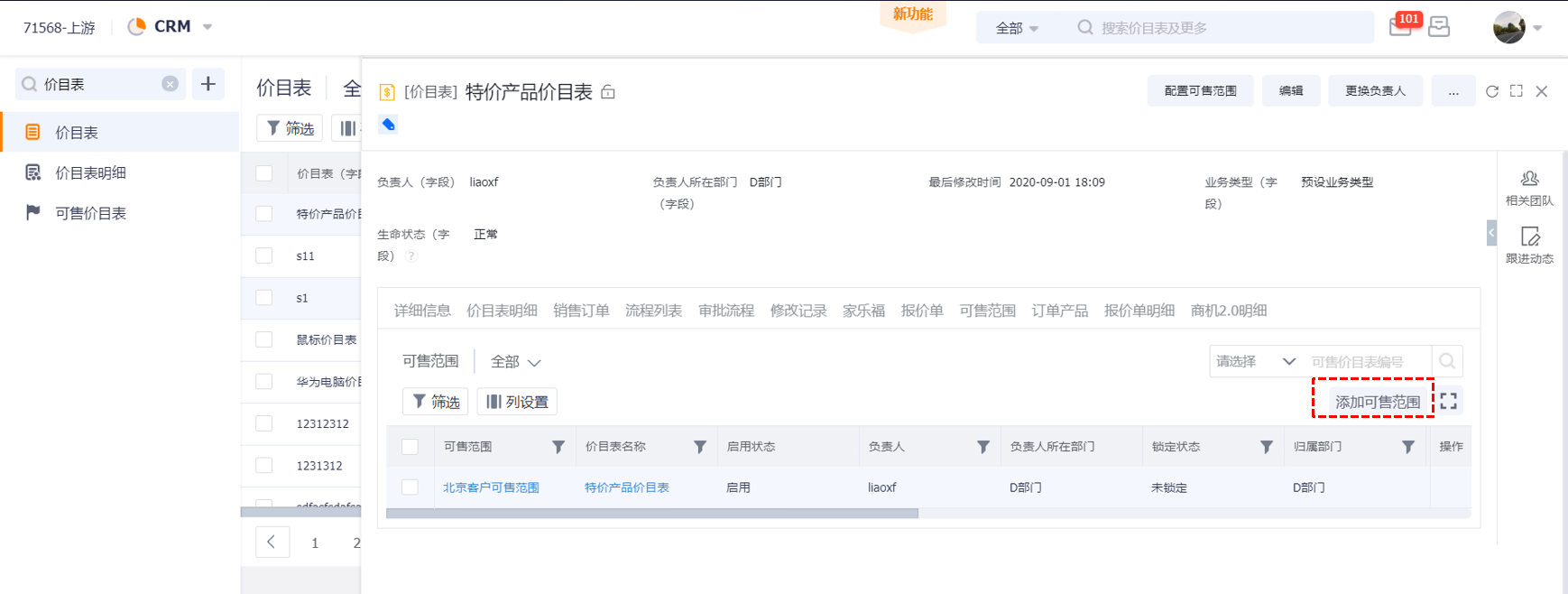This screenshot has height=594, width=1568.
Task: Click search magnifier next to 可售价目表编号 field
Action: point(1447,361)
